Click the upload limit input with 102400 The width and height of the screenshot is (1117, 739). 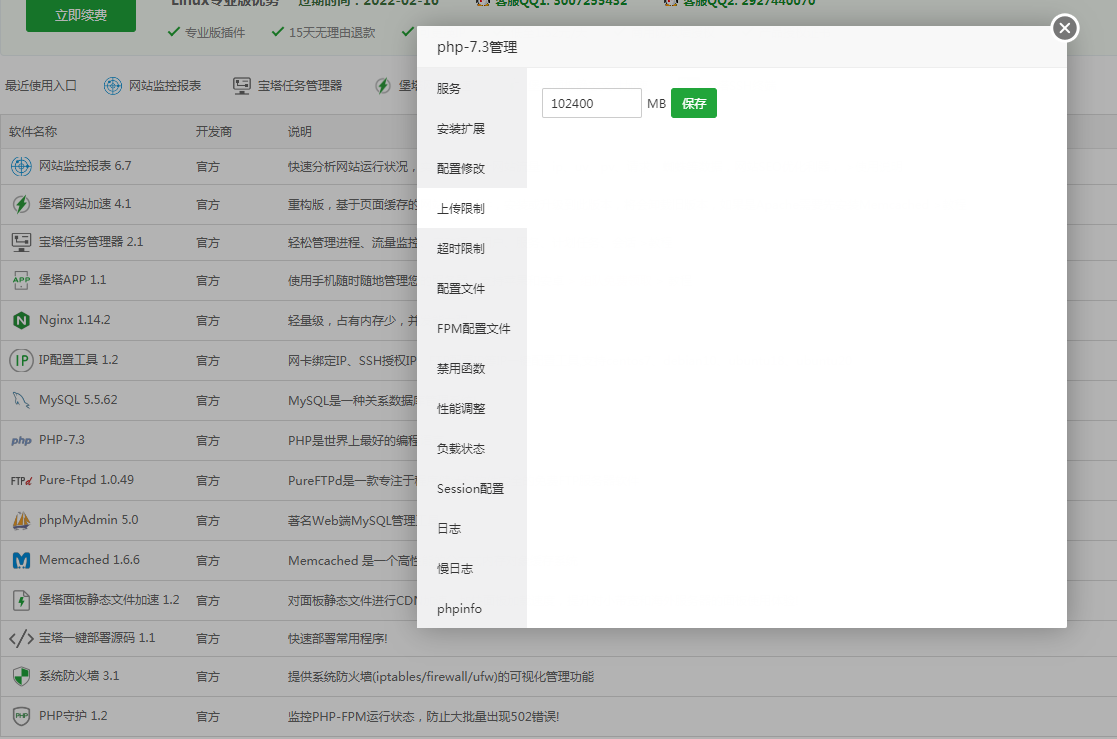(x=591, y=103)
